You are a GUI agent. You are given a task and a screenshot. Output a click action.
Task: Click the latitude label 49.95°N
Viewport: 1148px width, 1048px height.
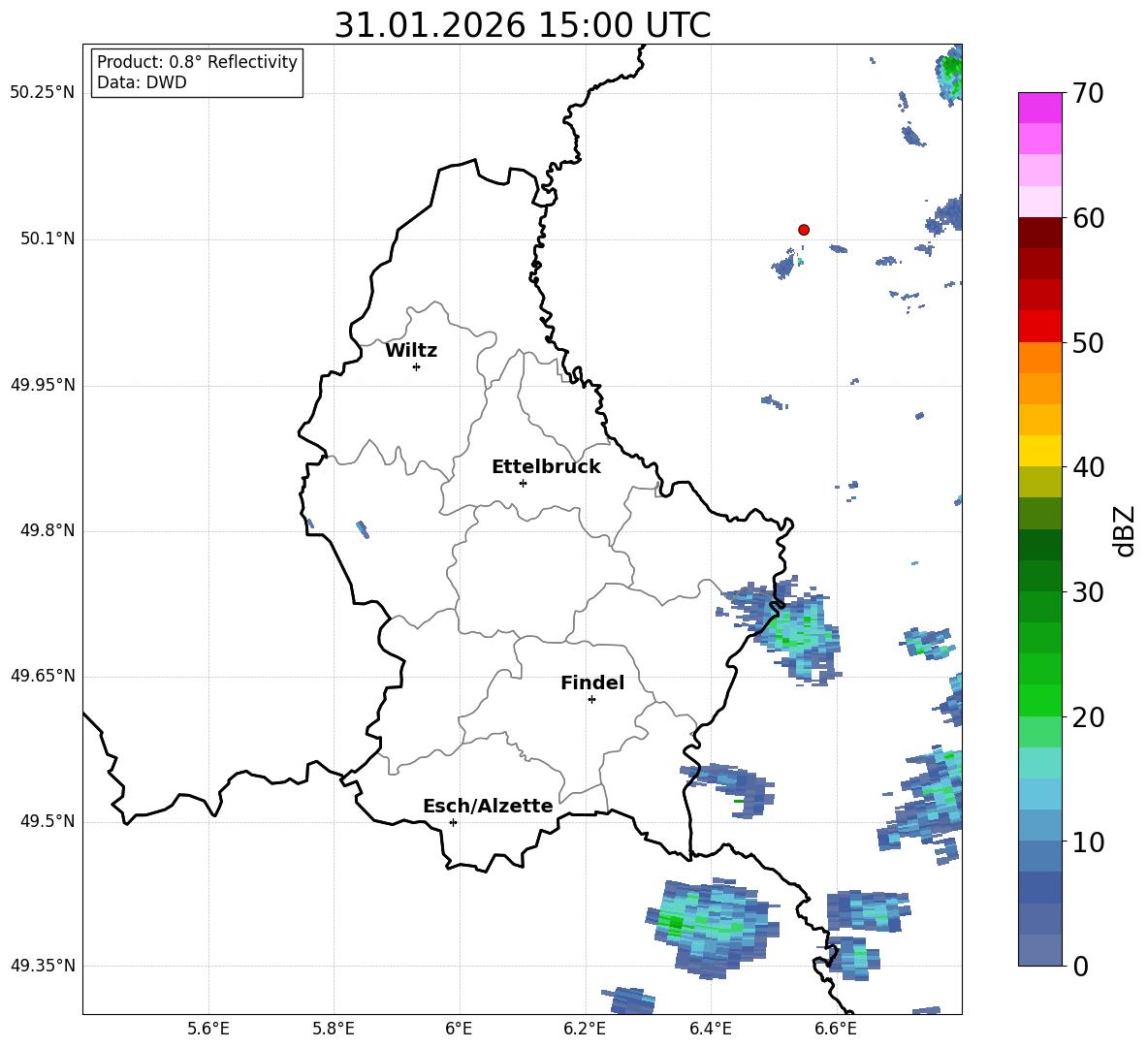click(43, 385)
